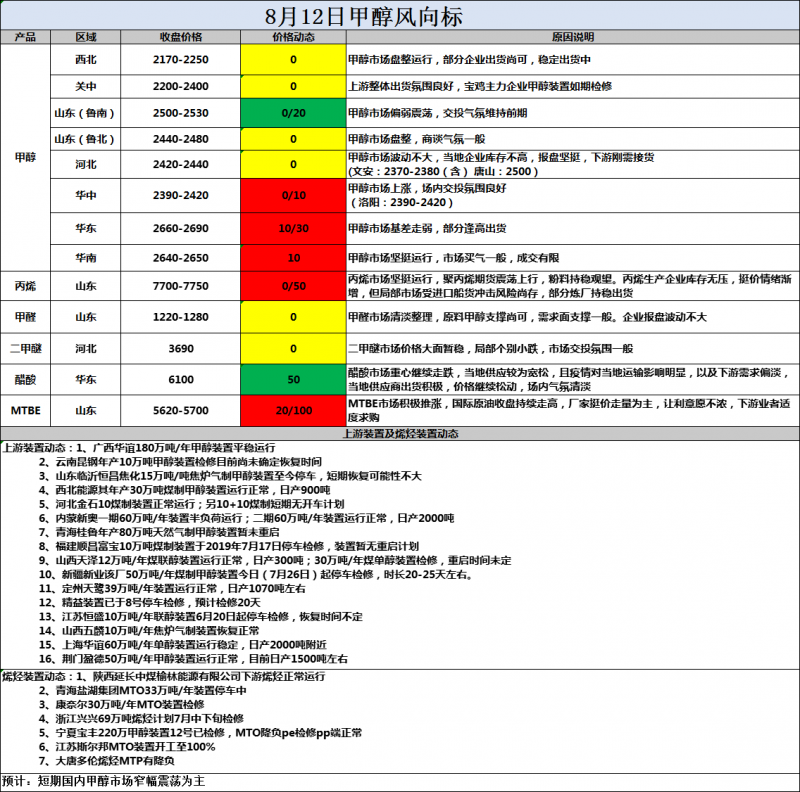
Task: Select the "原因说明" column header
Action: click(573, 37)
